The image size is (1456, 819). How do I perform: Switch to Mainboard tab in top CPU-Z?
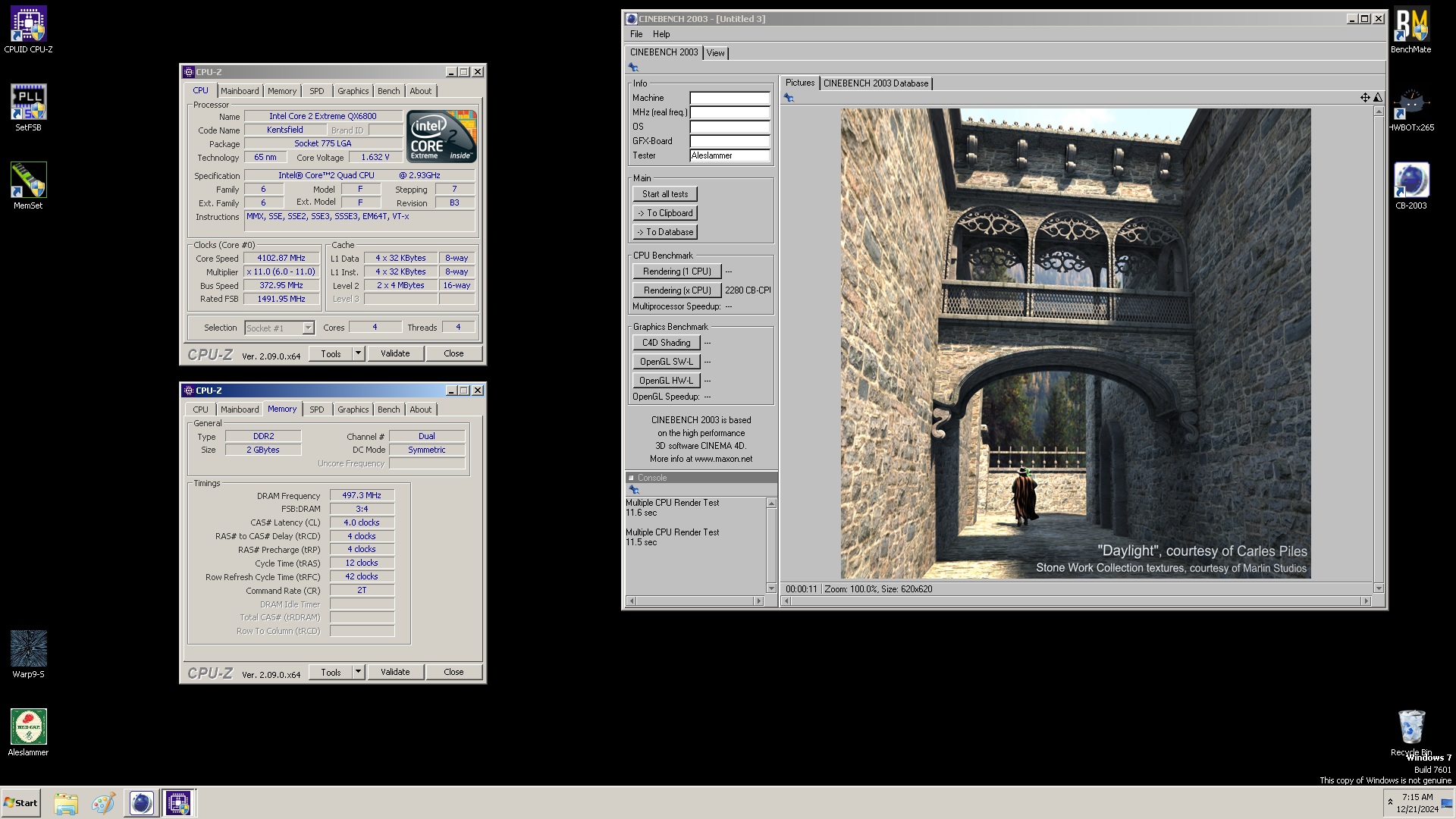coord(240,91)
